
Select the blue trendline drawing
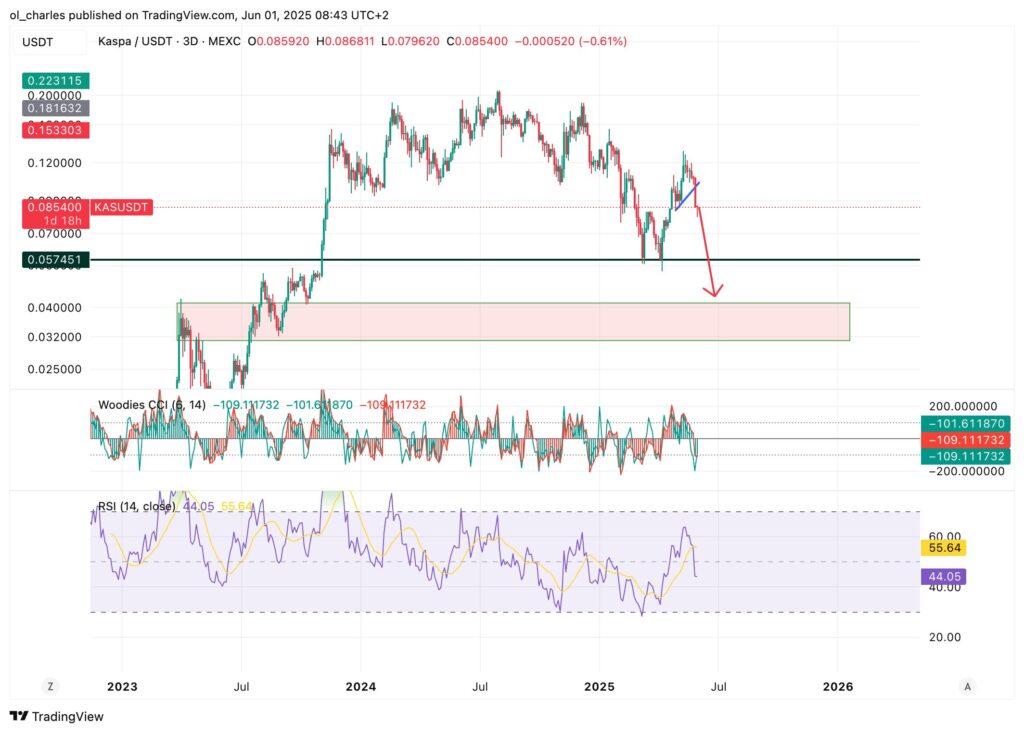(687, 196)
